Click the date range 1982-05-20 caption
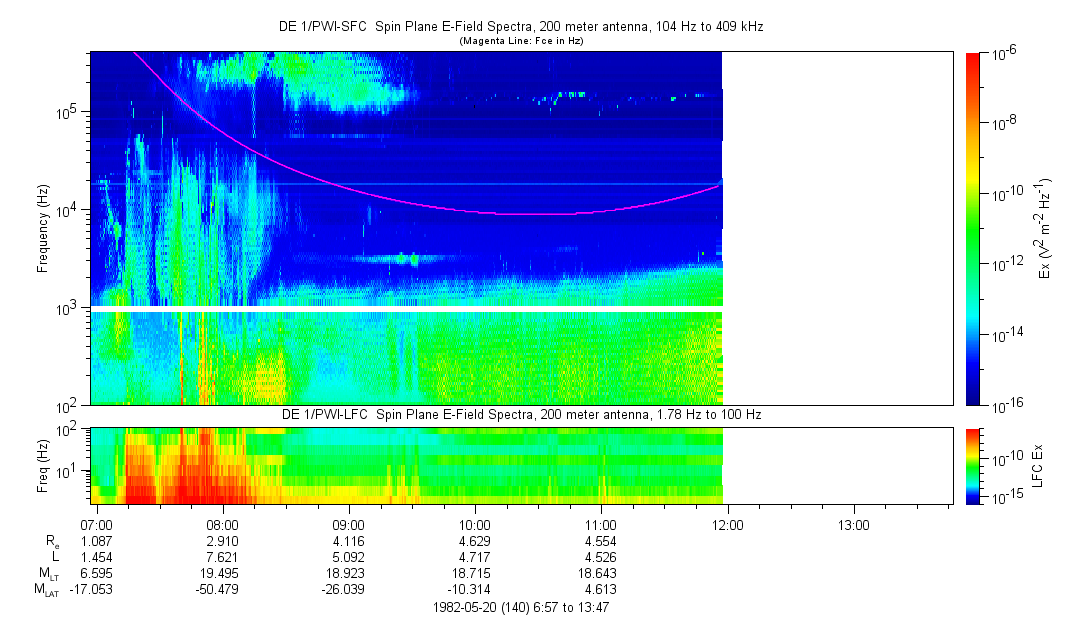 (x=520, y=607)
